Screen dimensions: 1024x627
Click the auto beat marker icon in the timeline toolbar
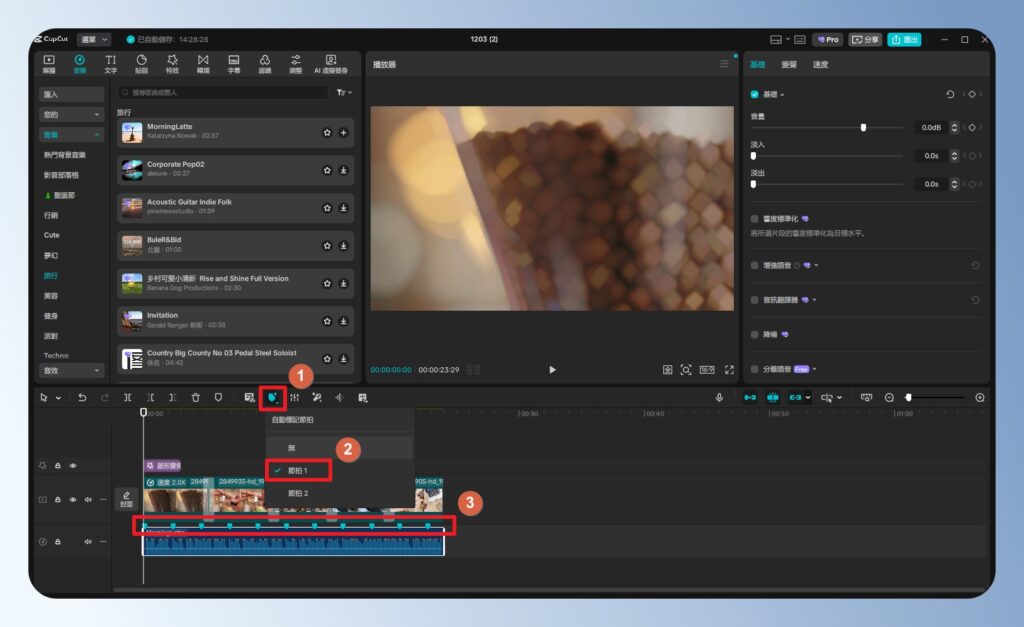271,397
